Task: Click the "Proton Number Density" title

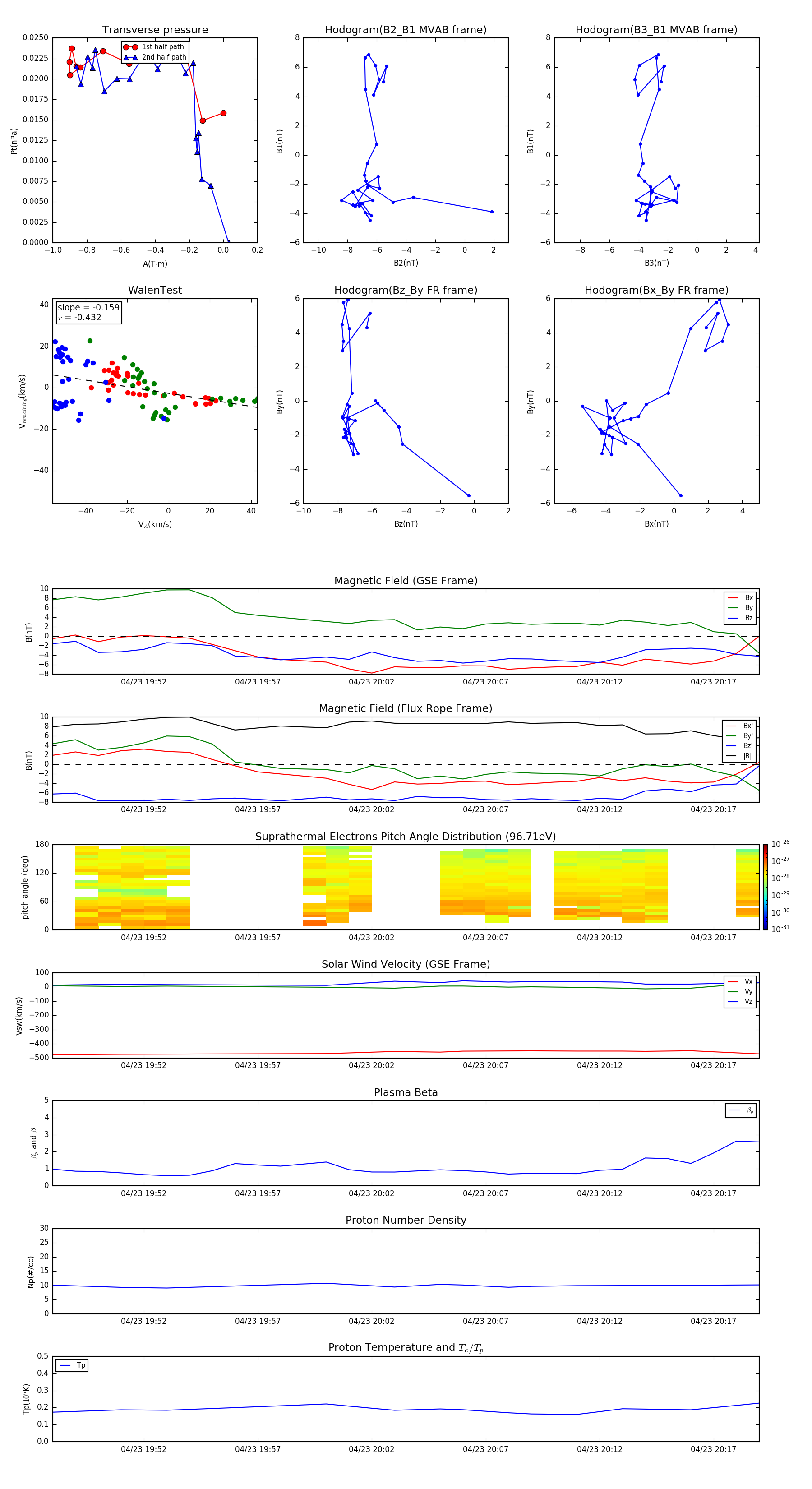Action: coord(406,1220)
